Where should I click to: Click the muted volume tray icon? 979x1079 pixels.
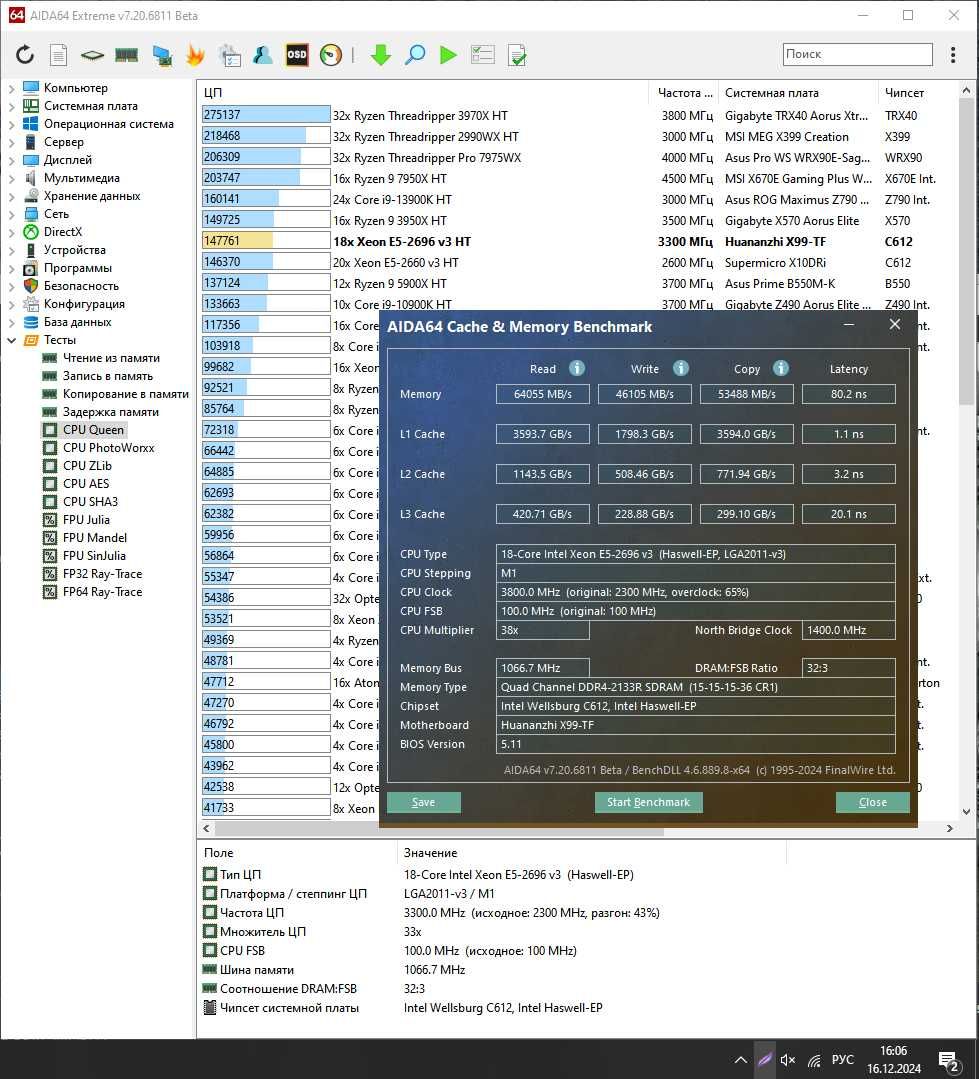pyautogui.click(x=788, y=1060)
